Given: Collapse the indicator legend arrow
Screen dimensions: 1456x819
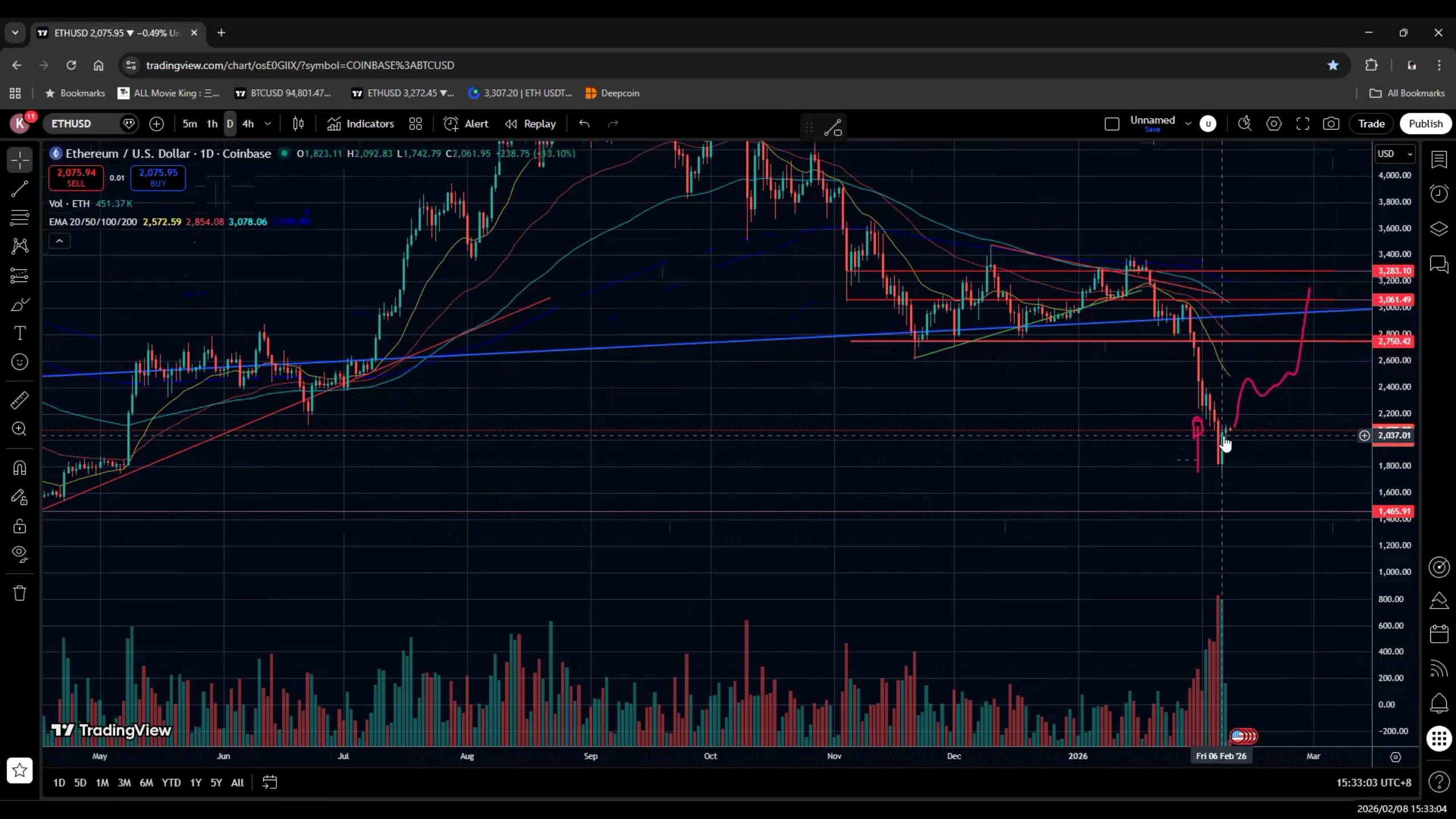Looking at the screenshot, I should point(59,241).
